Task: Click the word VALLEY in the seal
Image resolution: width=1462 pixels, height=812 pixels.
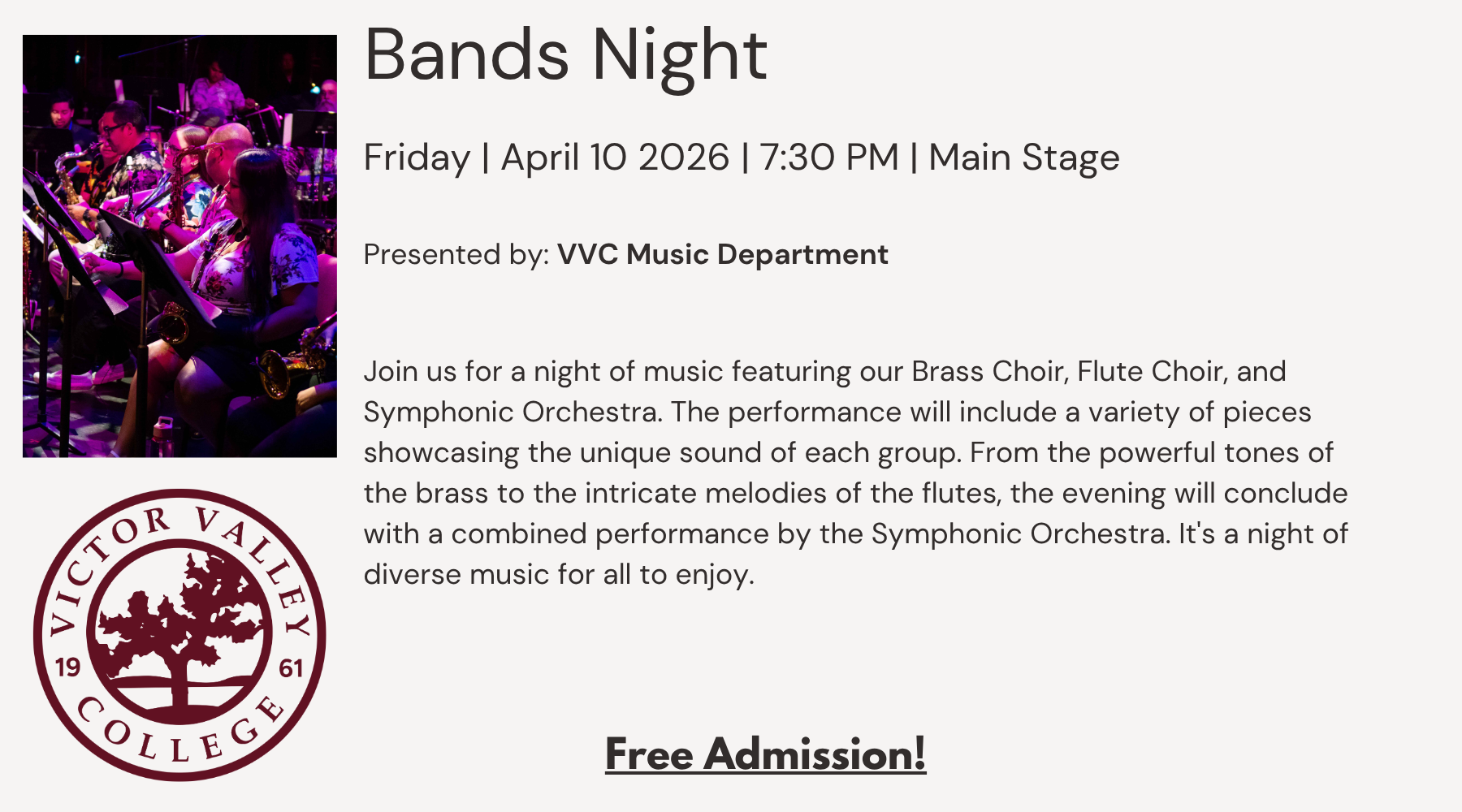Action: tap(260, 560)
